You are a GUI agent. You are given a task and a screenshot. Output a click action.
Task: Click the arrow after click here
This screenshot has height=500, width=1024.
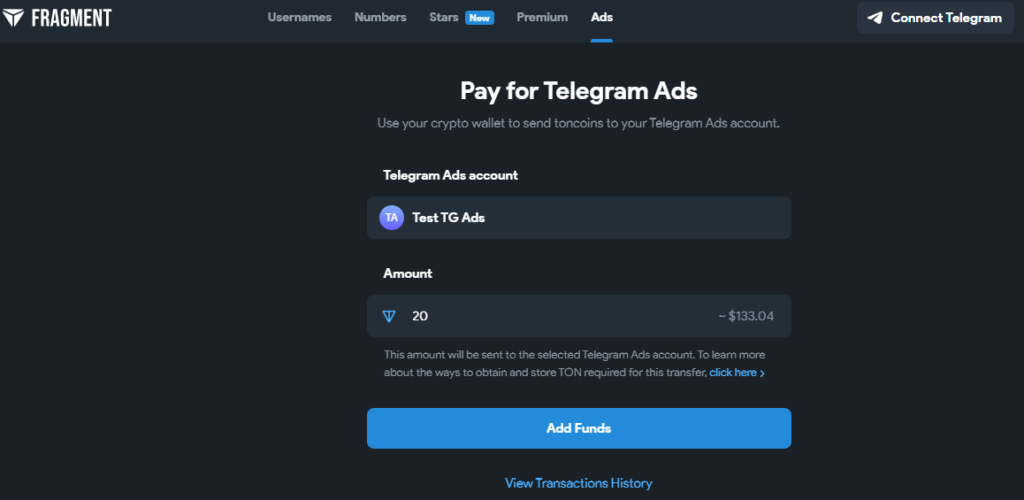click(762, 373)
